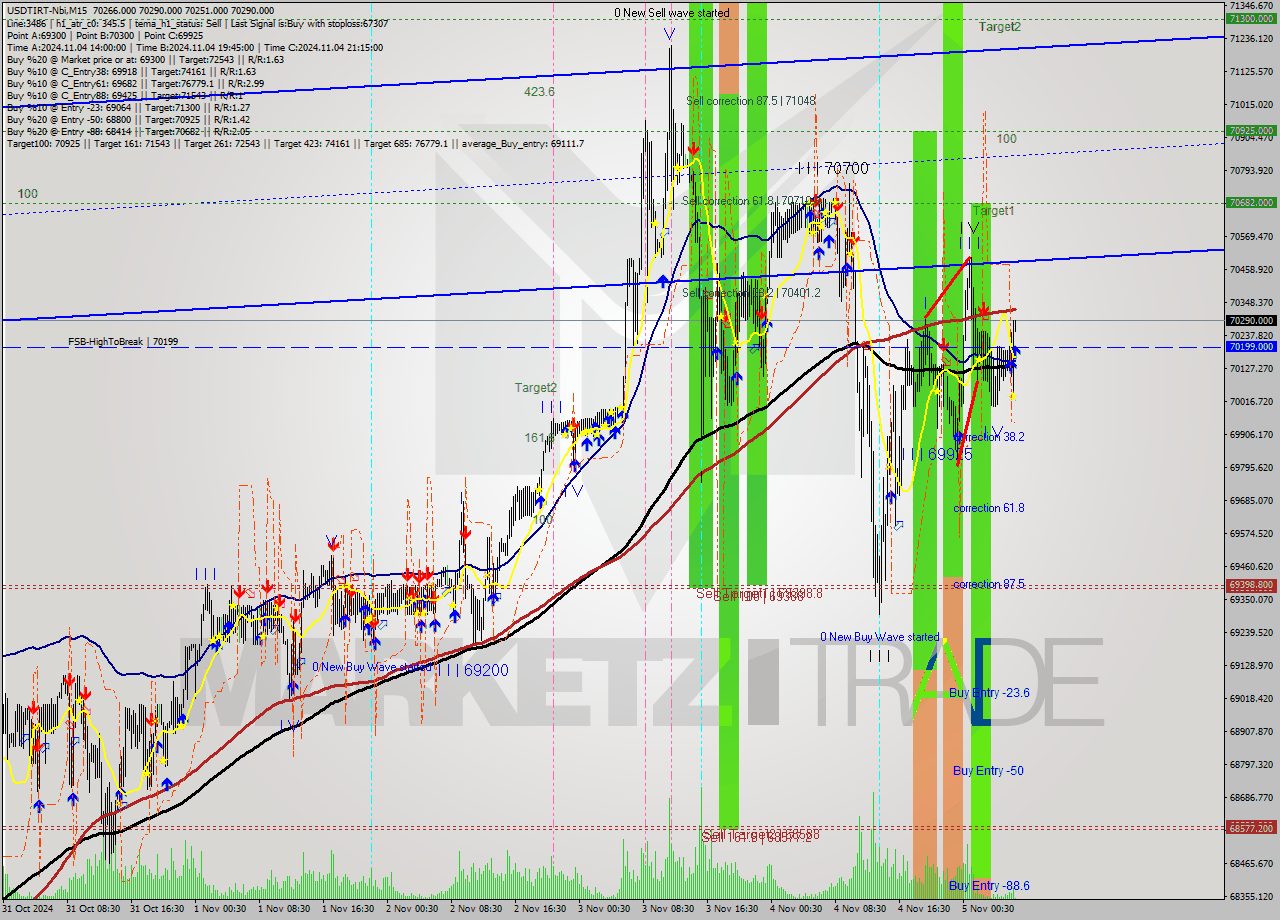Click the '1 Nov 08:30' time label
Viewport: 1280px width, 920px height.
pos(284,909)
